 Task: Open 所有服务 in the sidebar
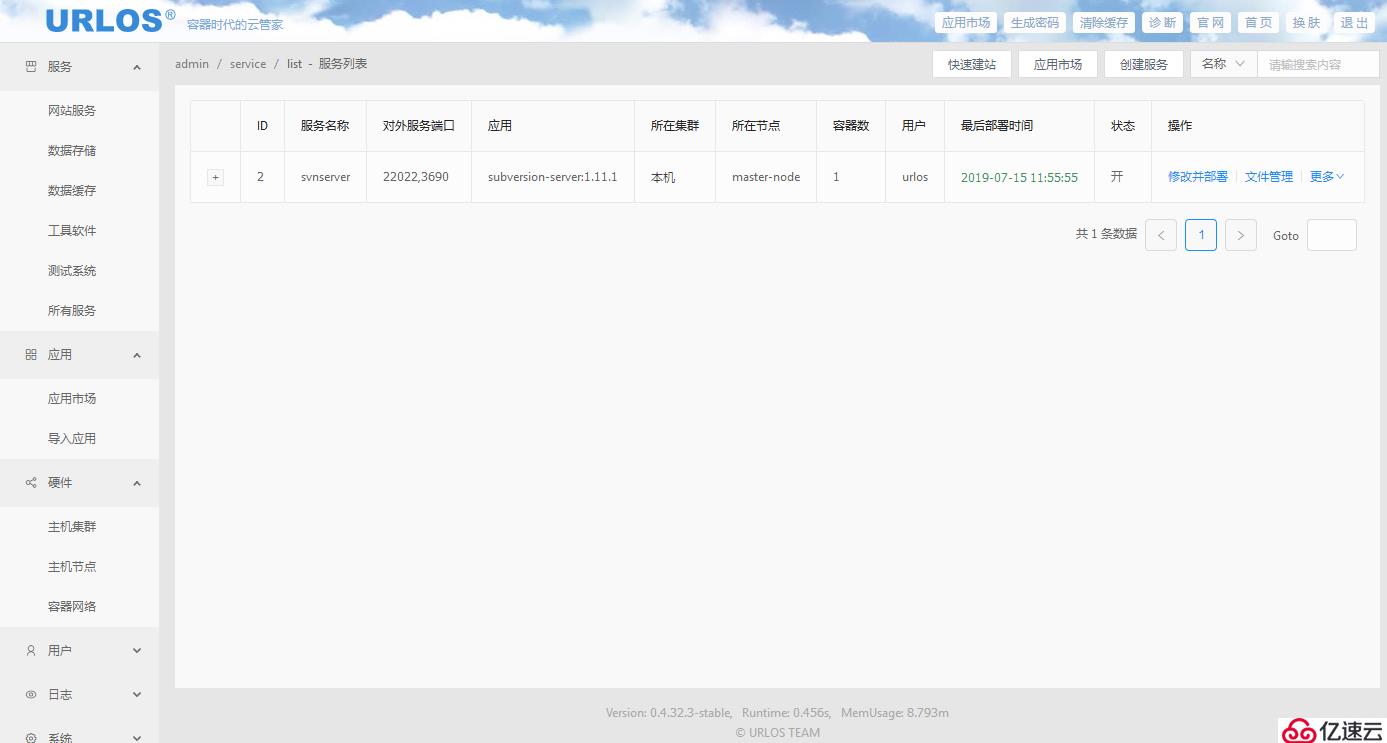[x=72, y=311]
